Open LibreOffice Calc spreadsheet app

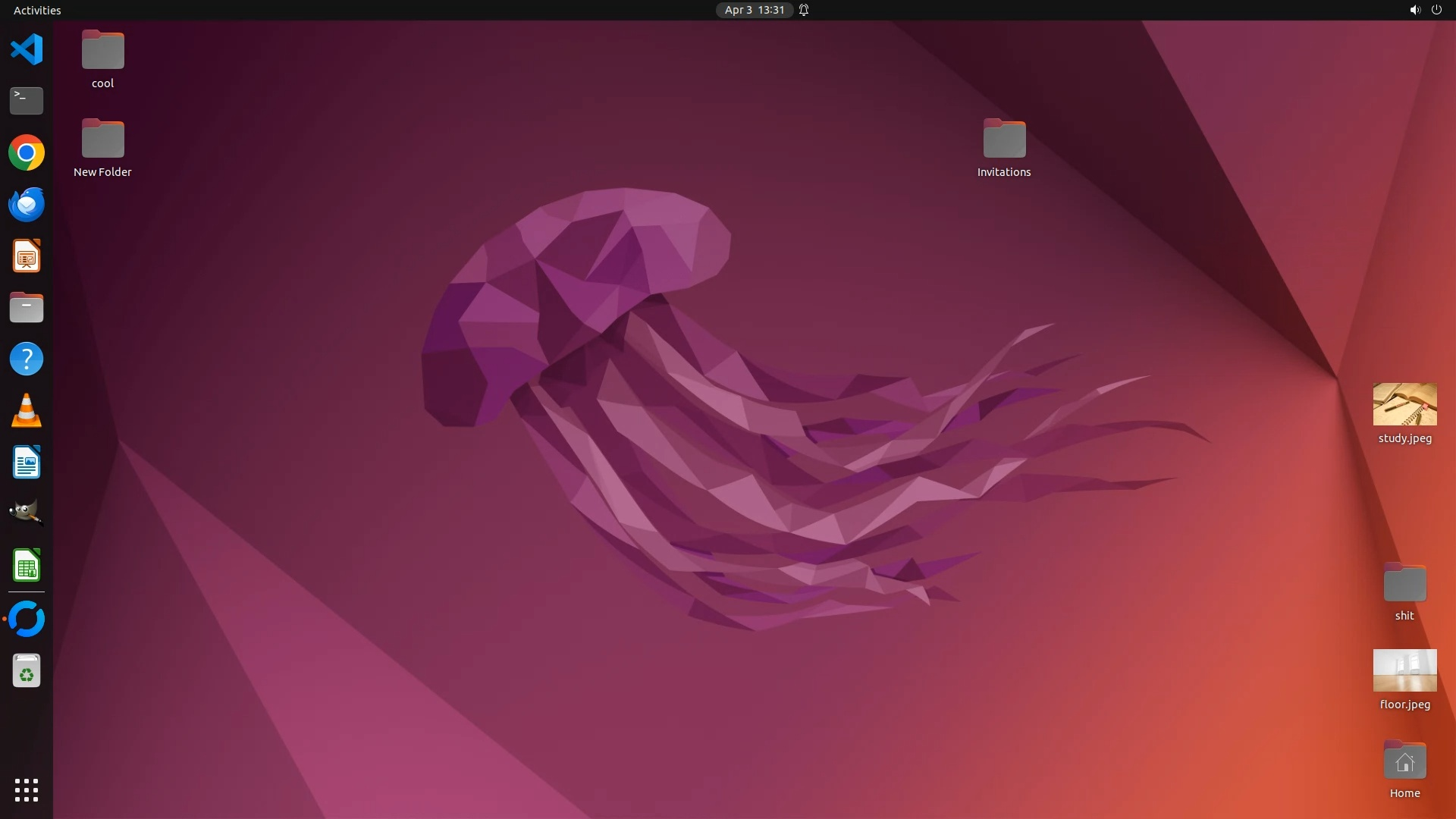(27, 565)
